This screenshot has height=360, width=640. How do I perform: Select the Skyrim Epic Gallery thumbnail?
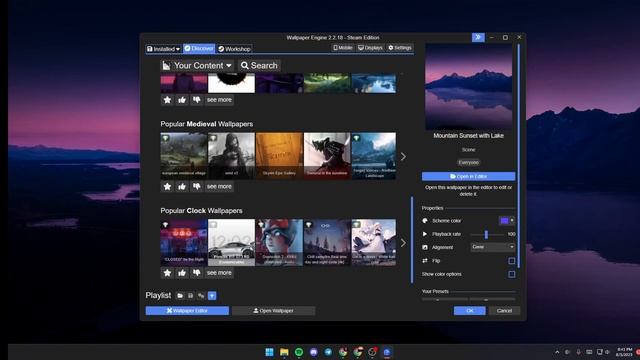pos(279,156)
